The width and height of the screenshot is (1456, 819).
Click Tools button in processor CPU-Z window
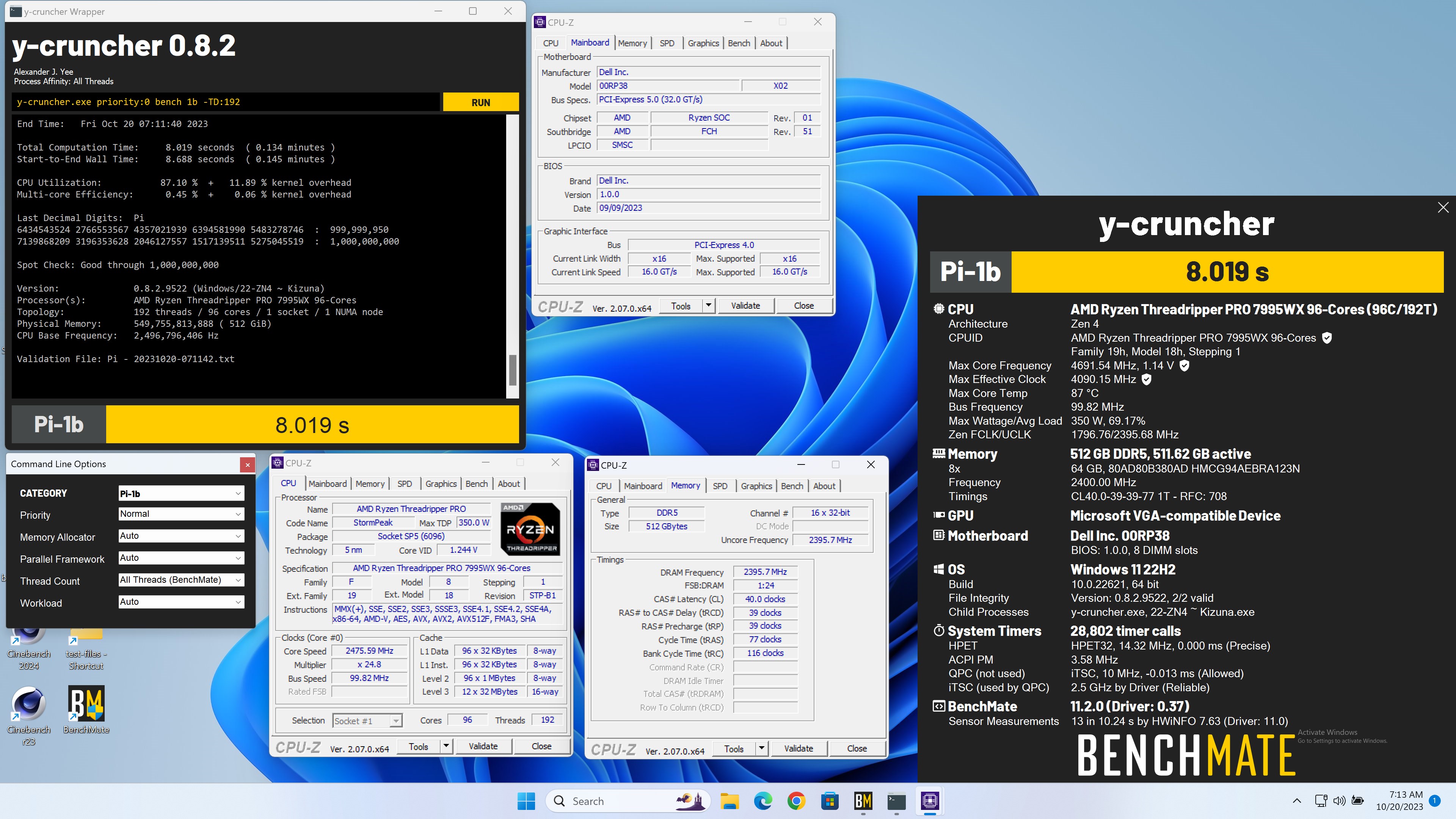coord(418,746)
